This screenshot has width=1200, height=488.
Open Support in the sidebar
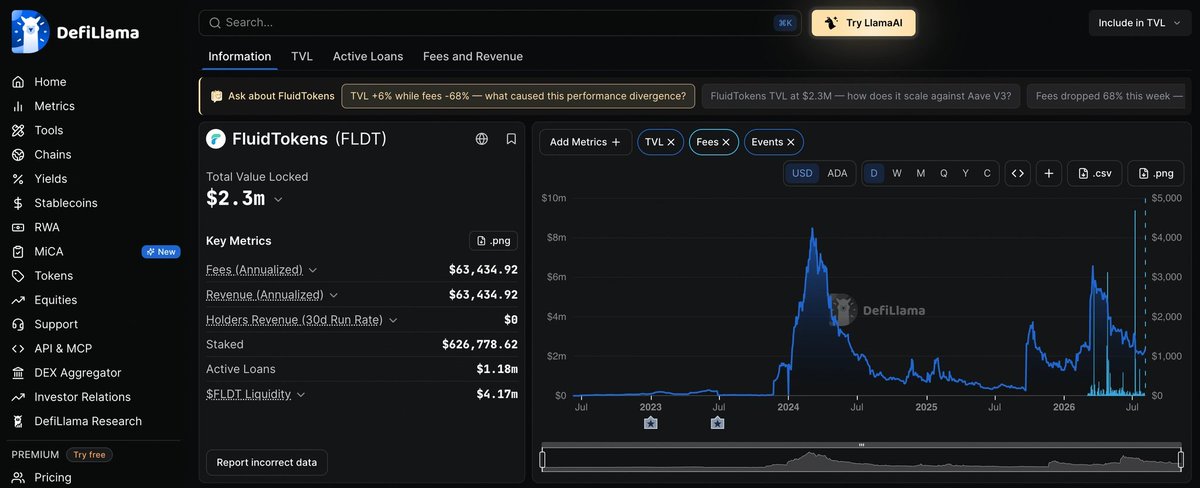coord(55,324)
